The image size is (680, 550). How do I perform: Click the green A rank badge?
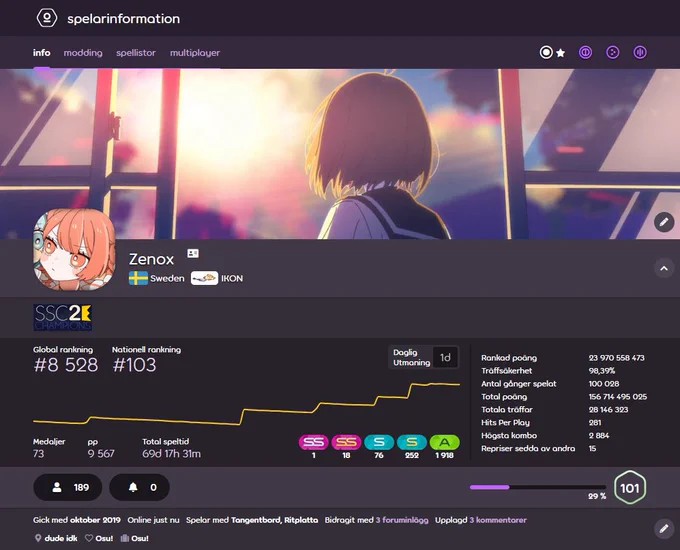445,442
